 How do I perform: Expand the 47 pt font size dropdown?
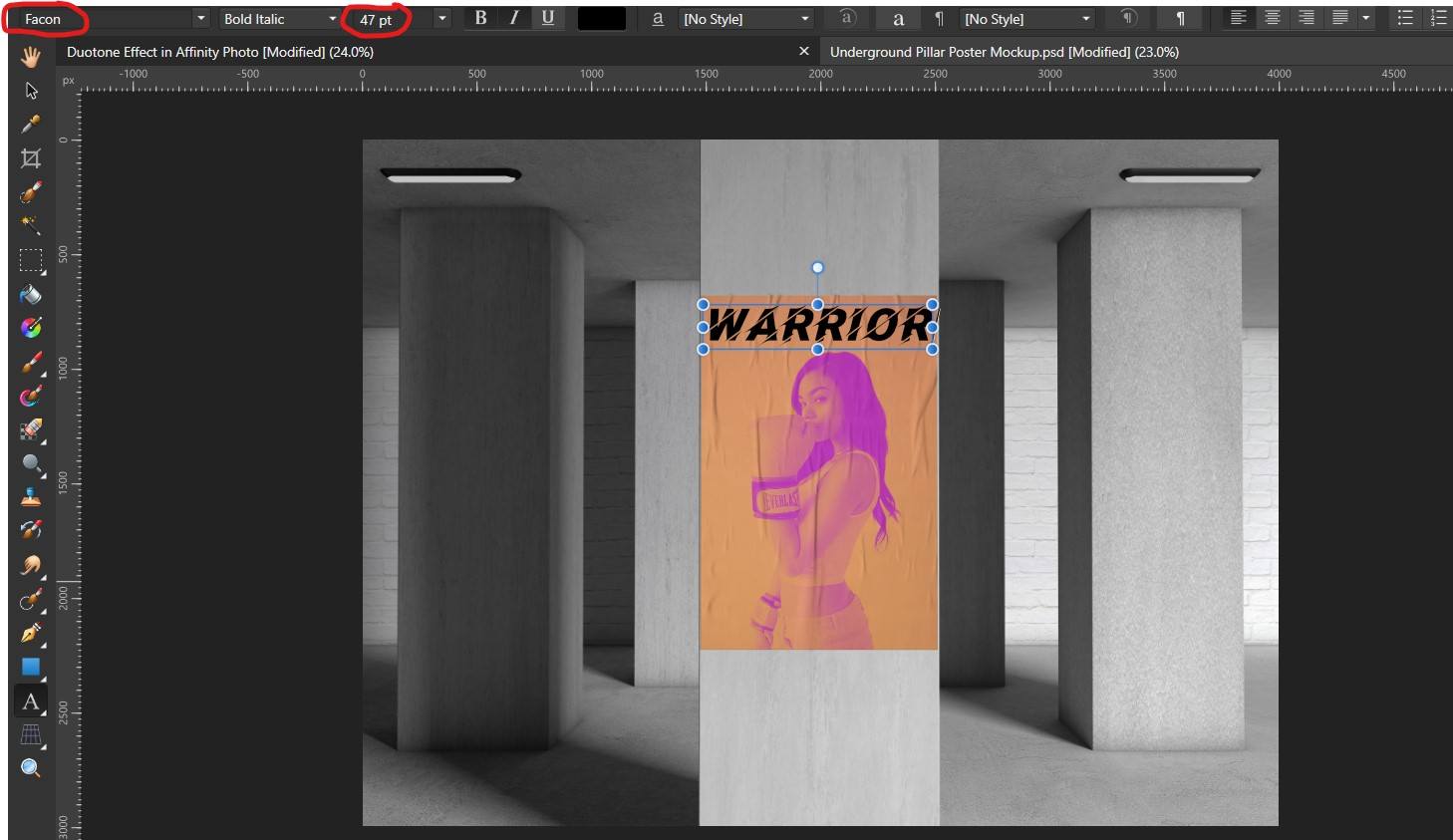pyautogui.click(x=440, y=17)
